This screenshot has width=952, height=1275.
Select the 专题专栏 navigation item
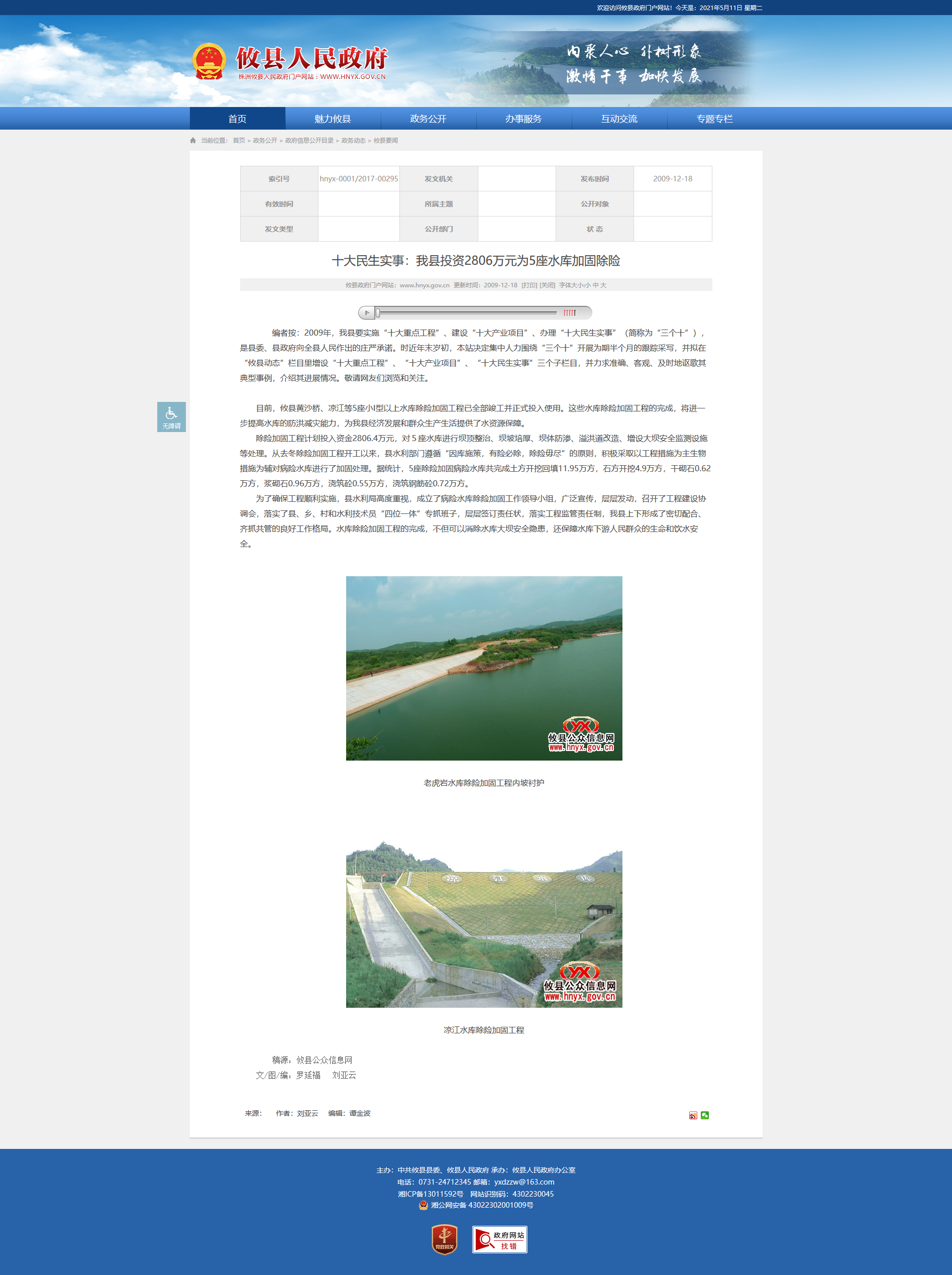tap(714, 119)
